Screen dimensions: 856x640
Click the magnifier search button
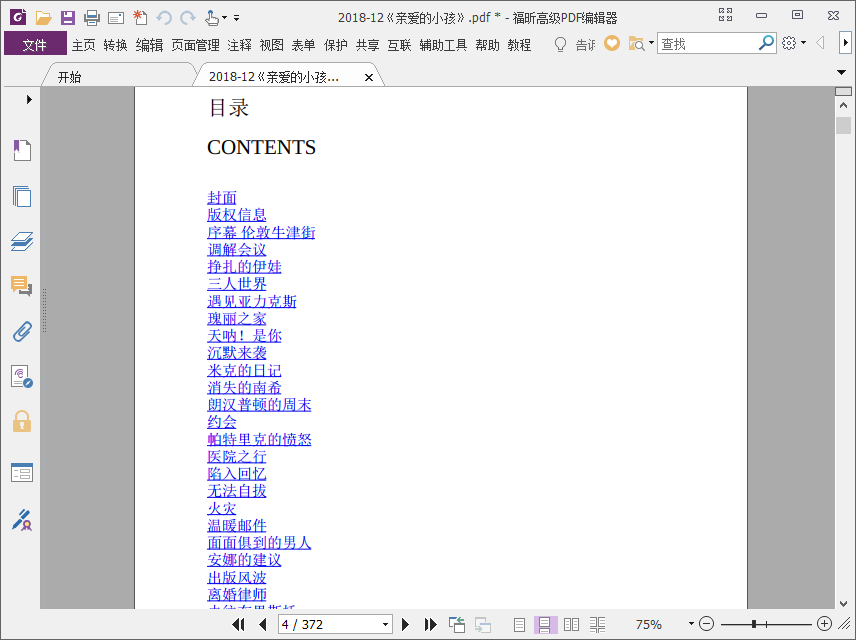[x=766, y=43]
